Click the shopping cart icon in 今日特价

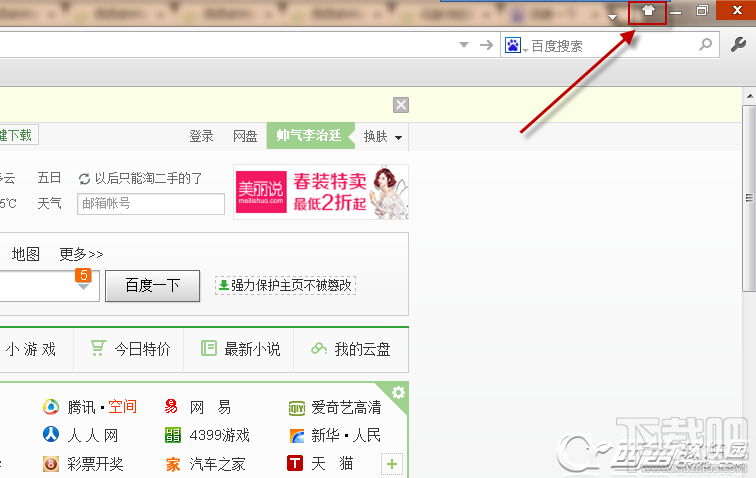[x=98, y=348]
